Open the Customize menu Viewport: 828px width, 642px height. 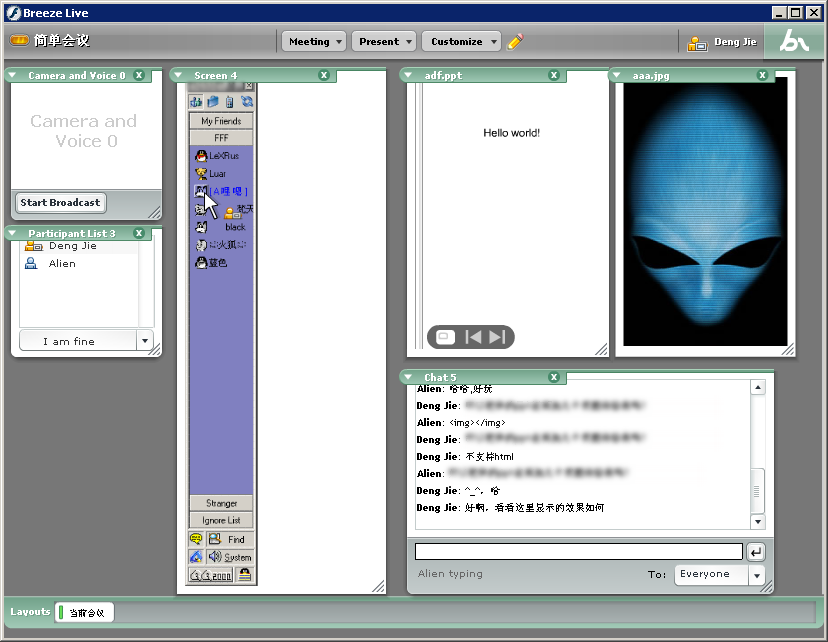(x=461, y=41)
